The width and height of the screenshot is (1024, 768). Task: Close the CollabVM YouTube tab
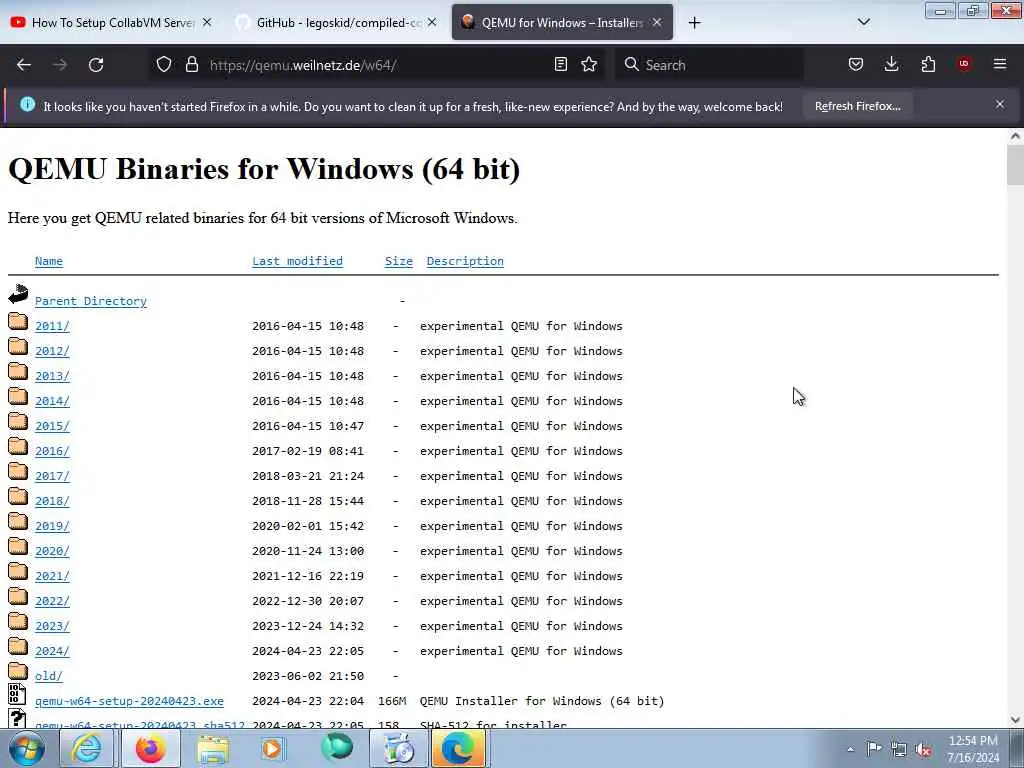coord(207,22)
